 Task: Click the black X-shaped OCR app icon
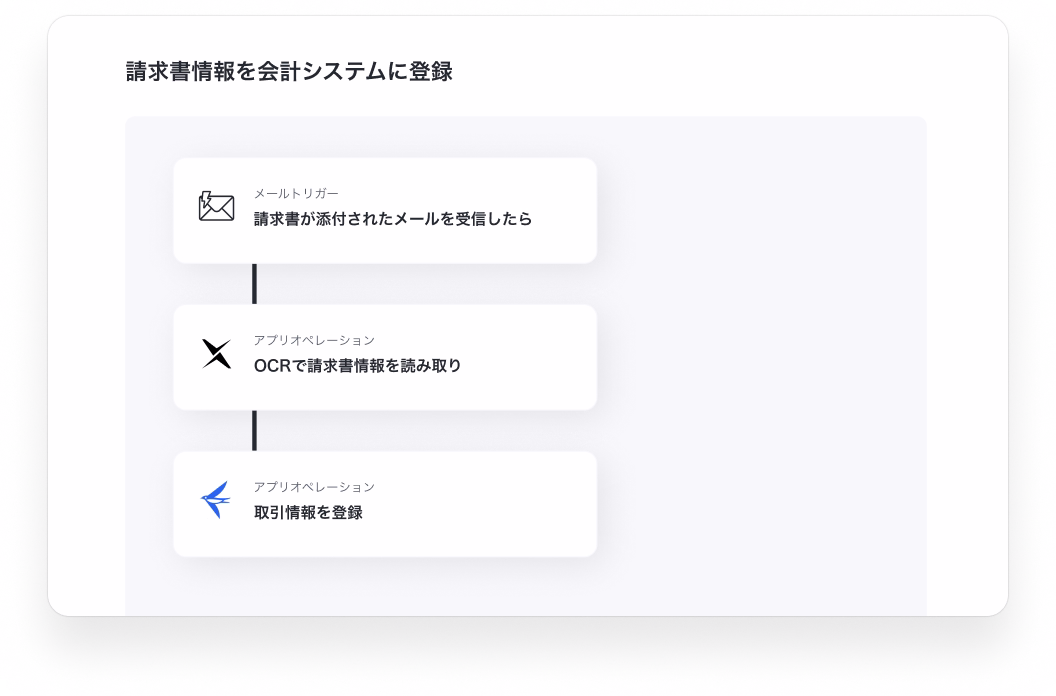coord(216,354)
